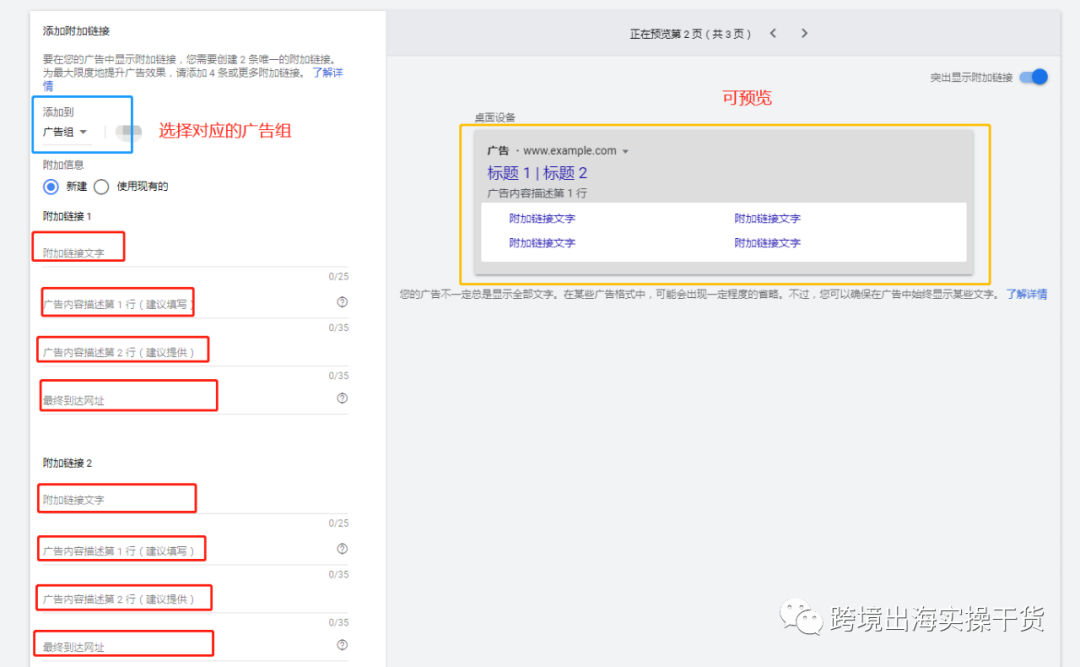Screen dimensions: 1080x667
Task: Click the 附加链接 1 section heading
Action: (x=67, y=216)
